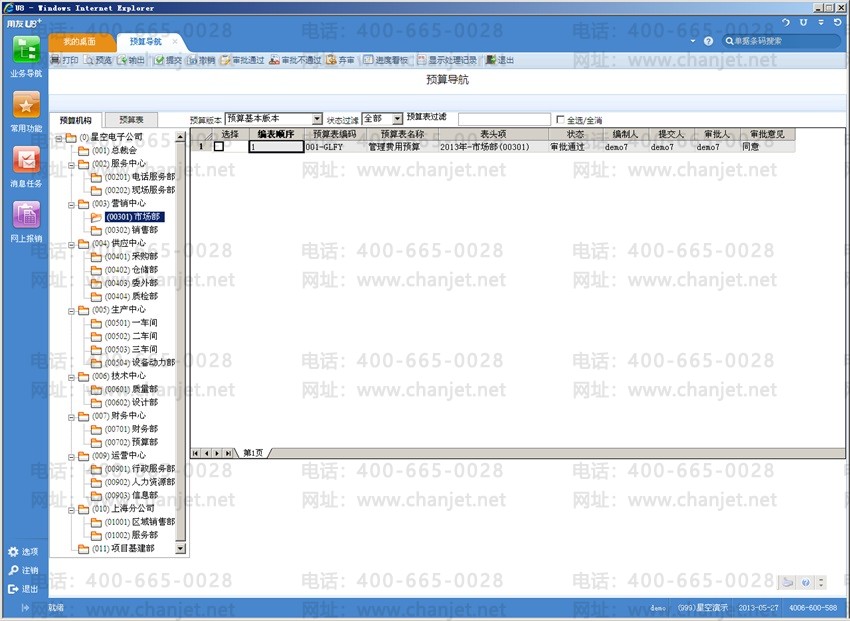Viewport: 850px width, 621px height.
Task: Collapse the (002) 服务中心 node
Action: point(72,164)
